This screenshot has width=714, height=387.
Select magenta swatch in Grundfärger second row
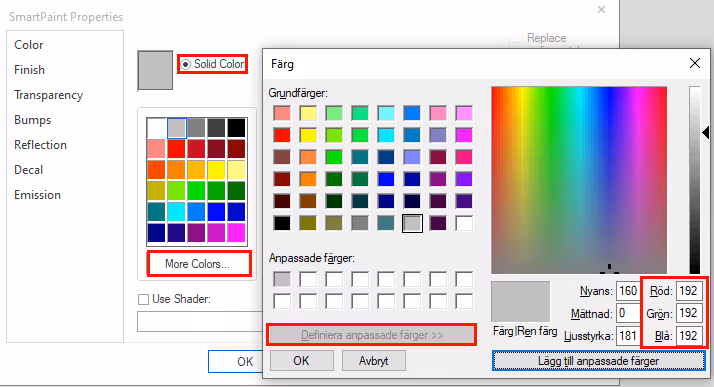point(464,135)
